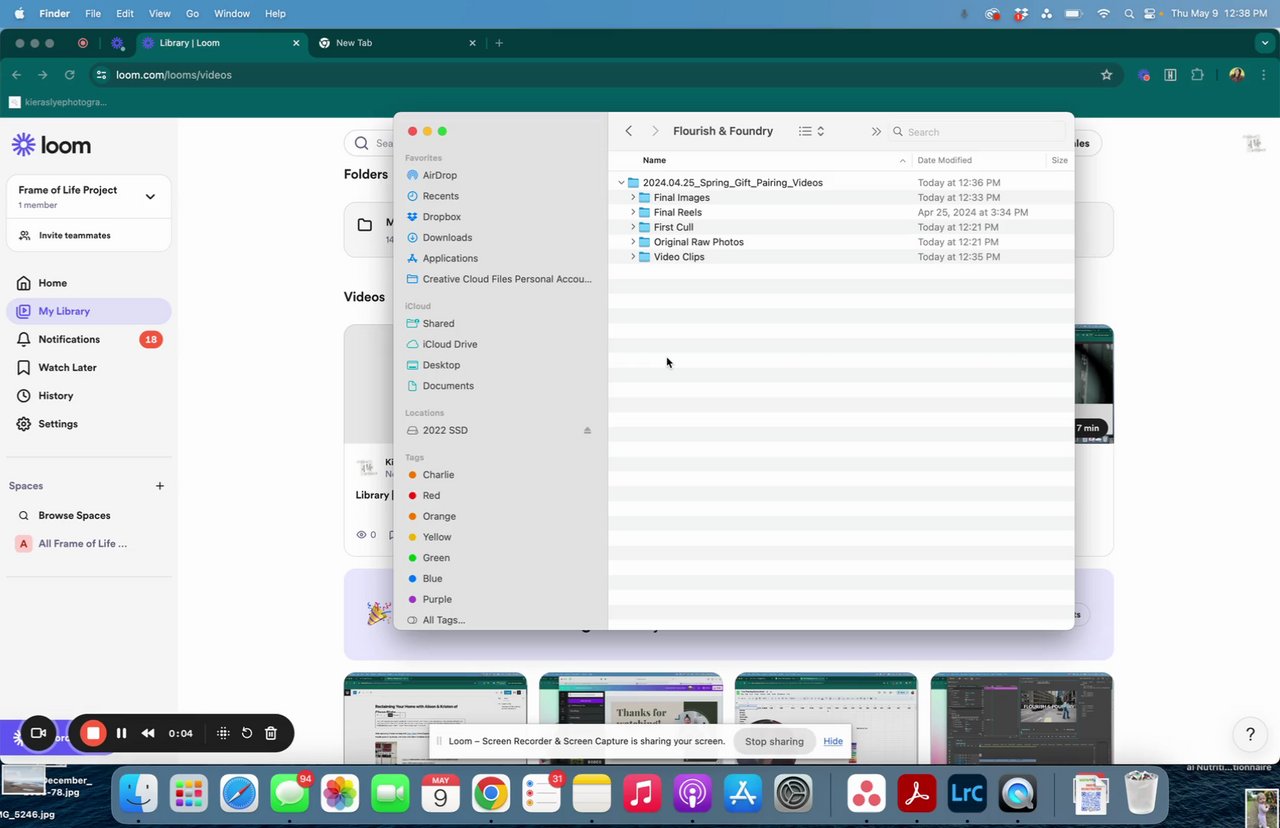Open the File menu
This screenshot has height=828, width=1280.
tap(93, 14)
